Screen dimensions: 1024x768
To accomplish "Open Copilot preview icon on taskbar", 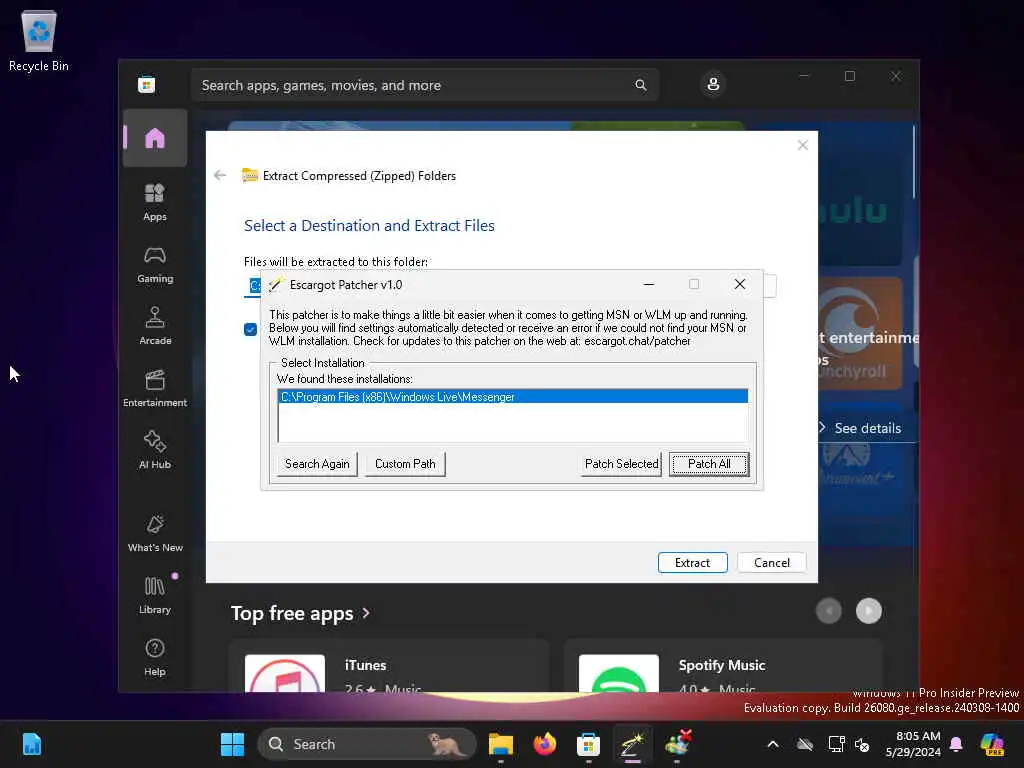I will click(992, 744).
